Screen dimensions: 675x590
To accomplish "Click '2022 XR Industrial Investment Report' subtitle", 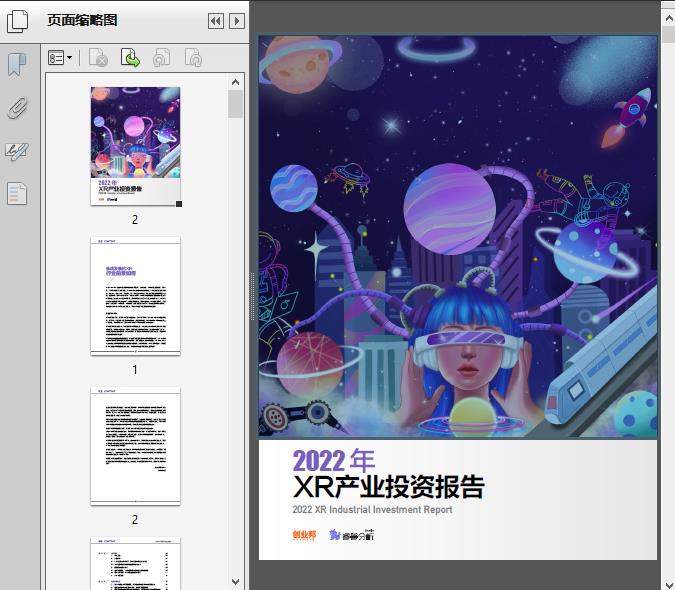I will coord(372,510).
